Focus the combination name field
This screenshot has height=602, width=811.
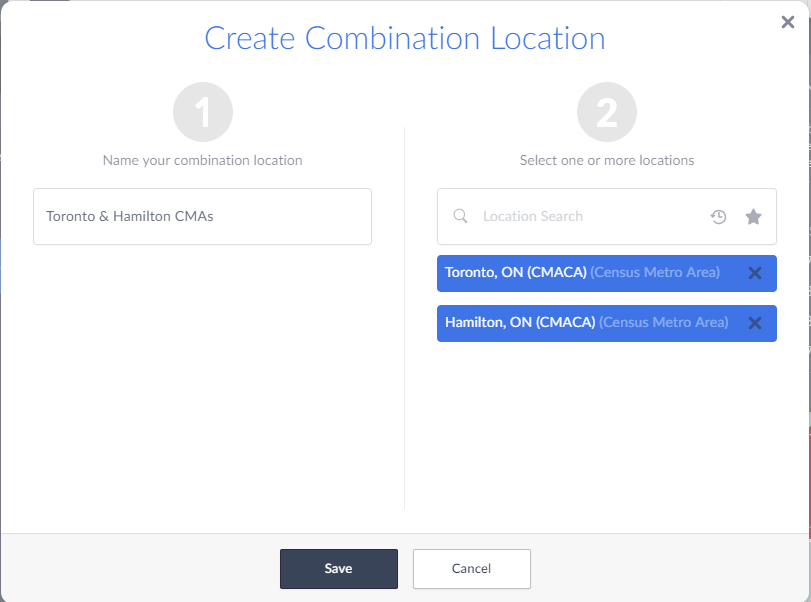(x=202, y=216)
